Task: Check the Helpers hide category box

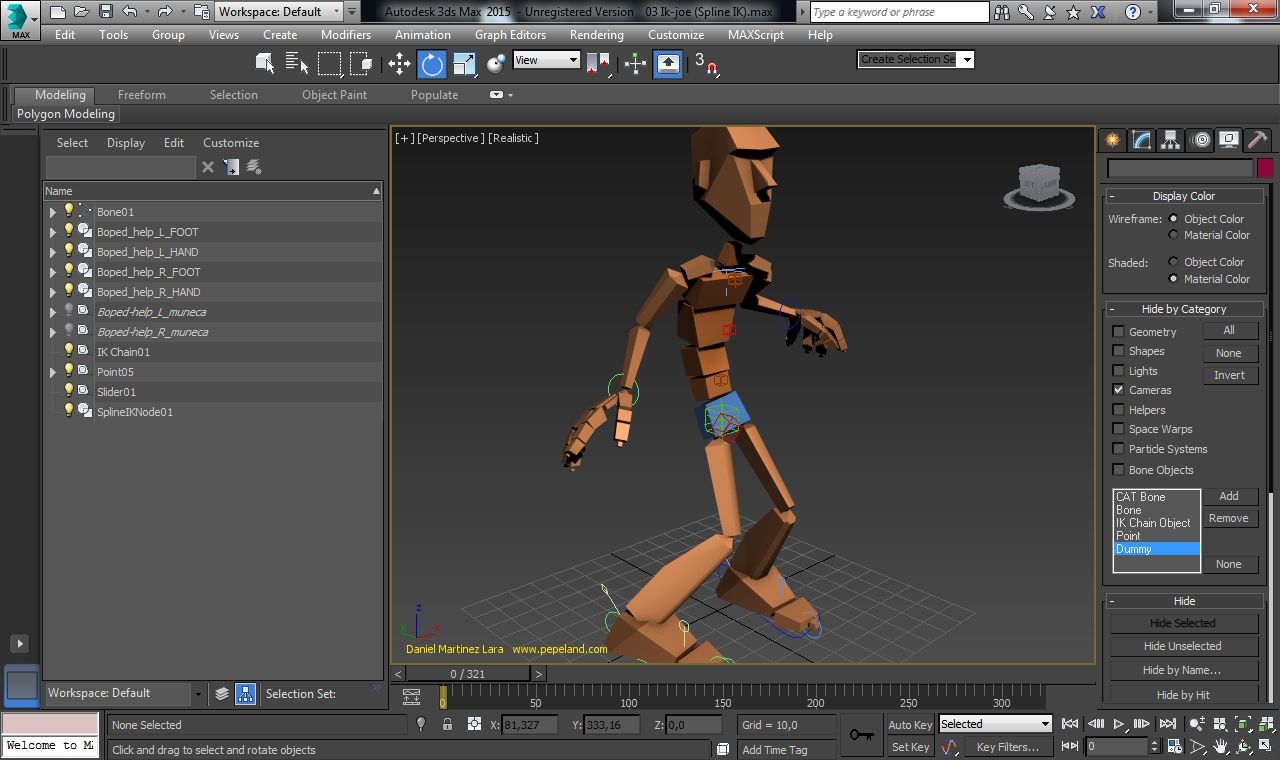Action: click(1118, 409)
